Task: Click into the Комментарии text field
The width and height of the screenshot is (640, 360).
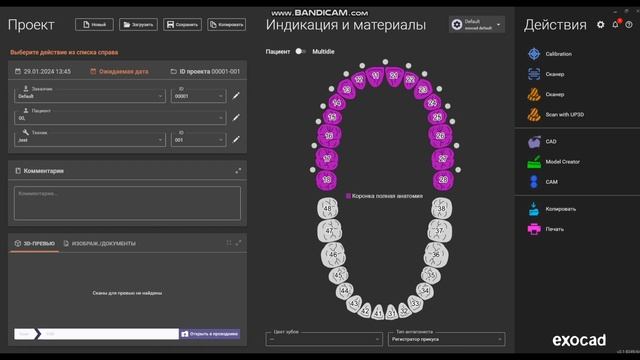Action: (127, 203)
